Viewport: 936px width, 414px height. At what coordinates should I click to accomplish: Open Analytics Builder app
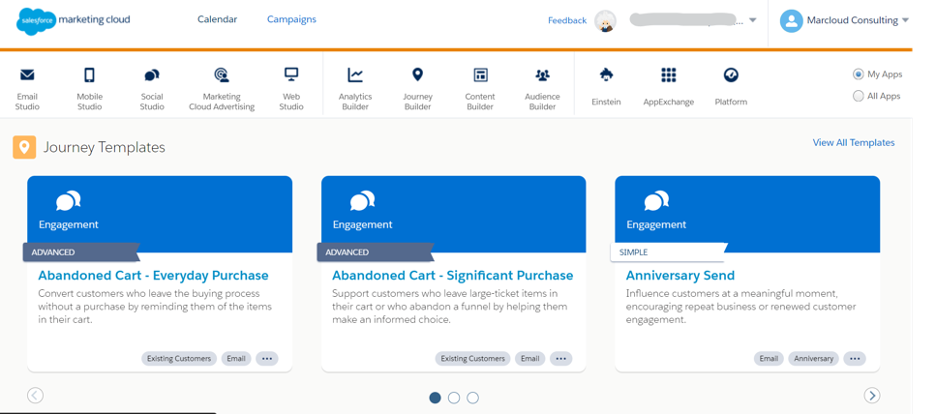[355, 89]
